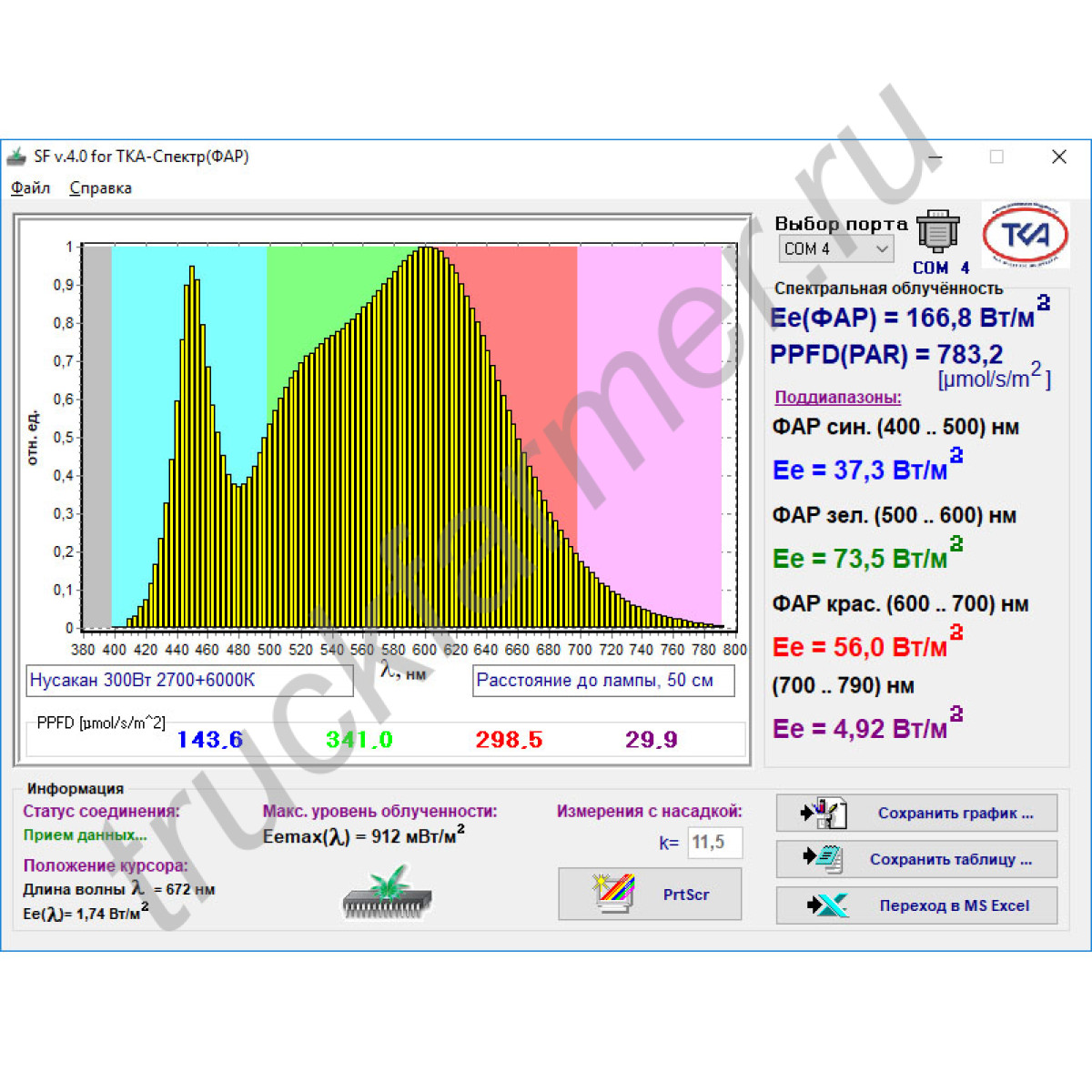This screenshot has height=1092, width=1092.
Task: Click the k= coefficient field
Action: (x=713, y=843)
